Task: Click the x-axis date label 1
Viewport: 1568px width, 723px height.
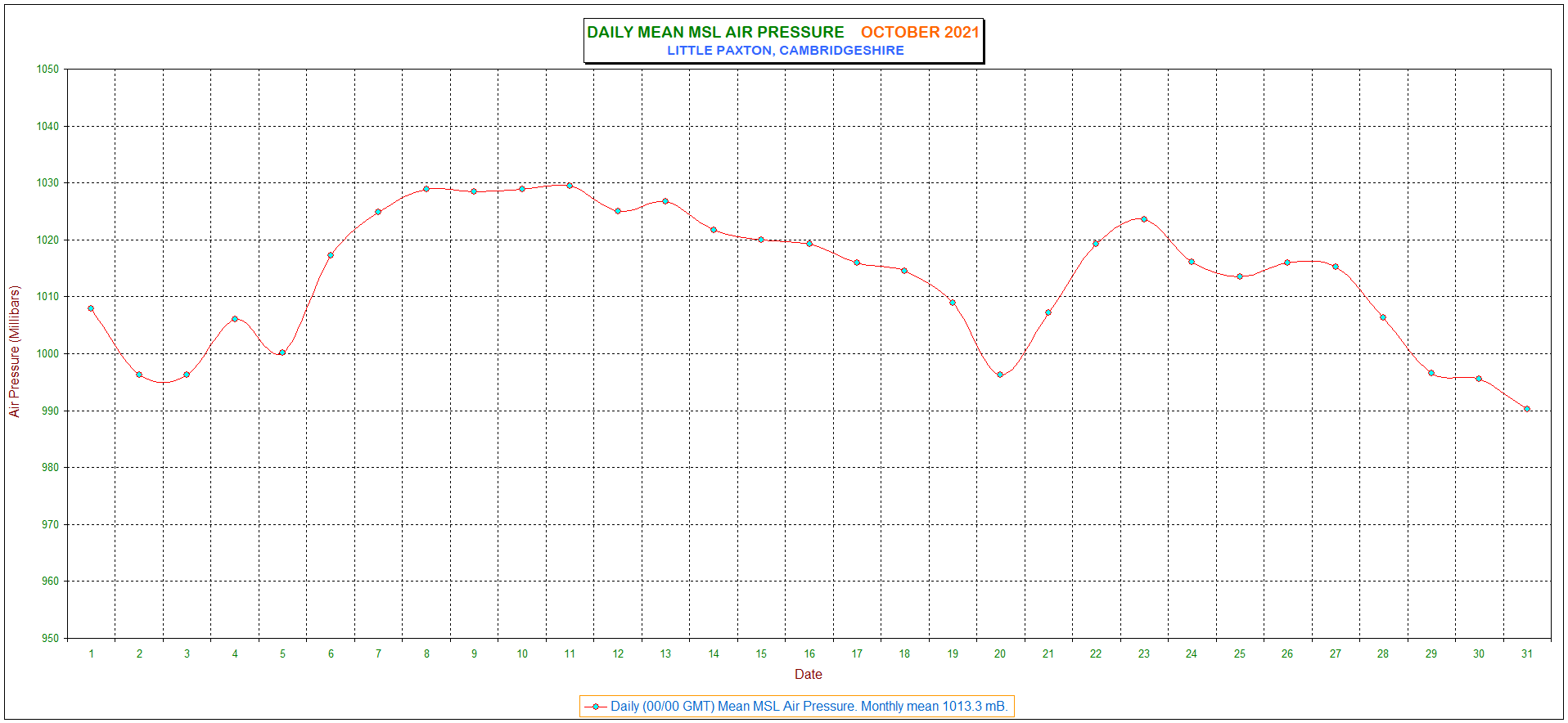Action: tap(91, 654)
